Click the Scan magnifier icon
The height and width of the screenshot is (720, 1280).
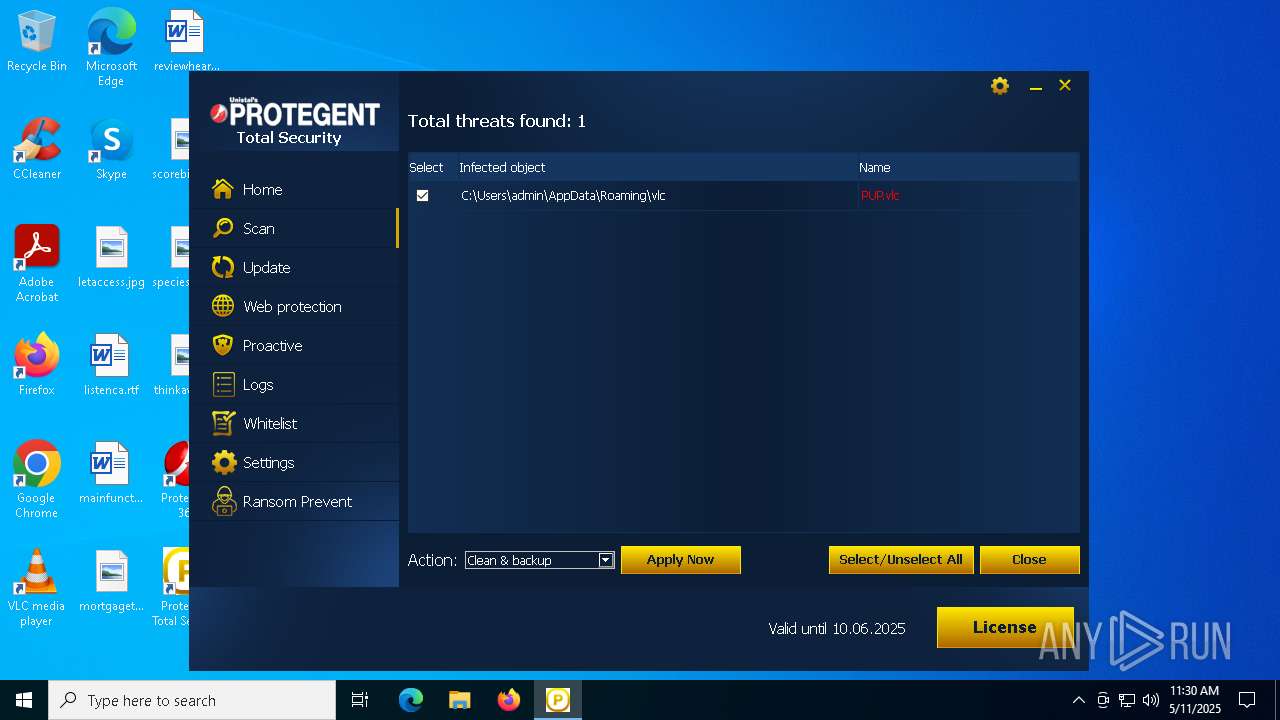pyautogui.click(x=223, y=228)
